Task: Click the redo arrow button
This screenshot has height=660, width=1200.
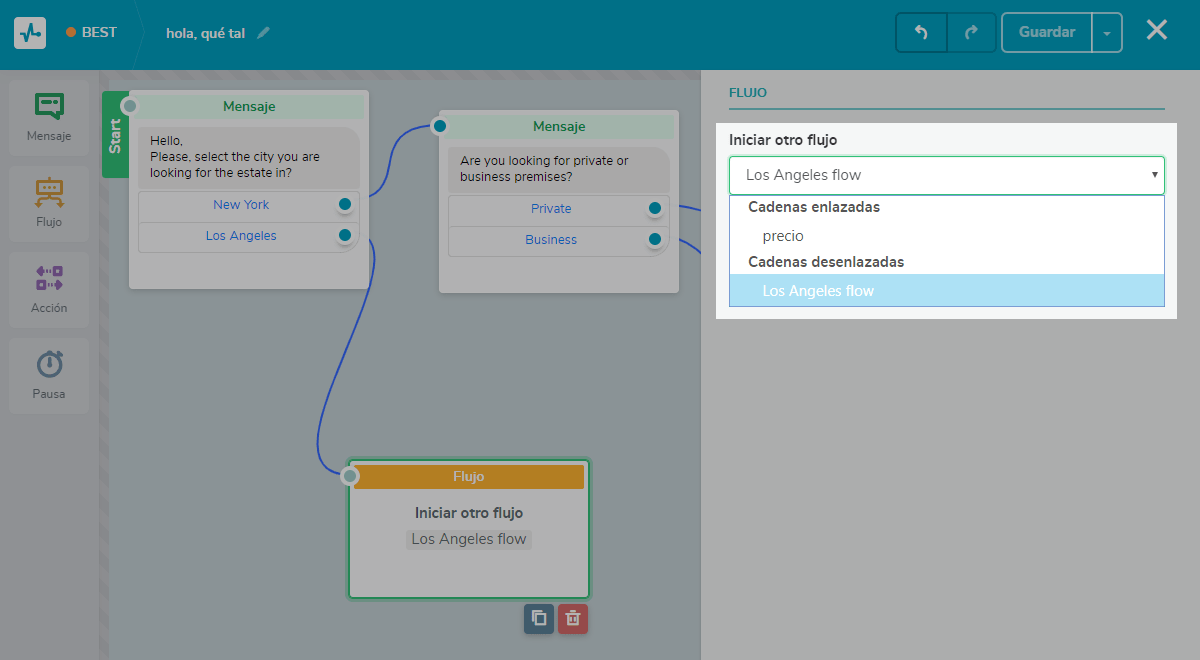Action: [x=971, y=32]
